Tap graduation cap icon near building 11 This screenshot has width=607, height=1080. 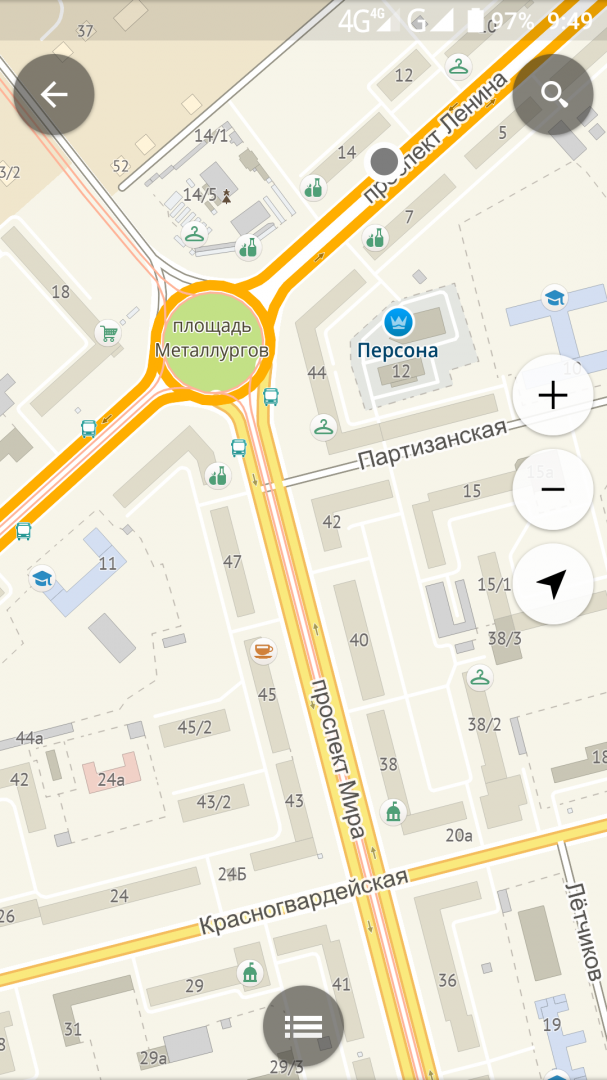click(x=41, y=577)
